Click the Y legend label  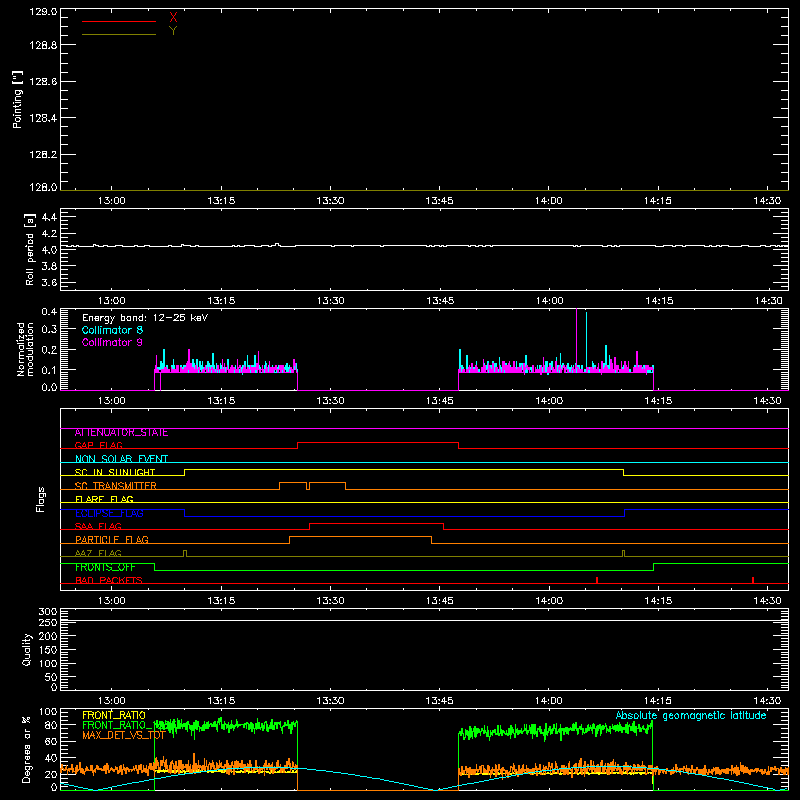point(173,31)
